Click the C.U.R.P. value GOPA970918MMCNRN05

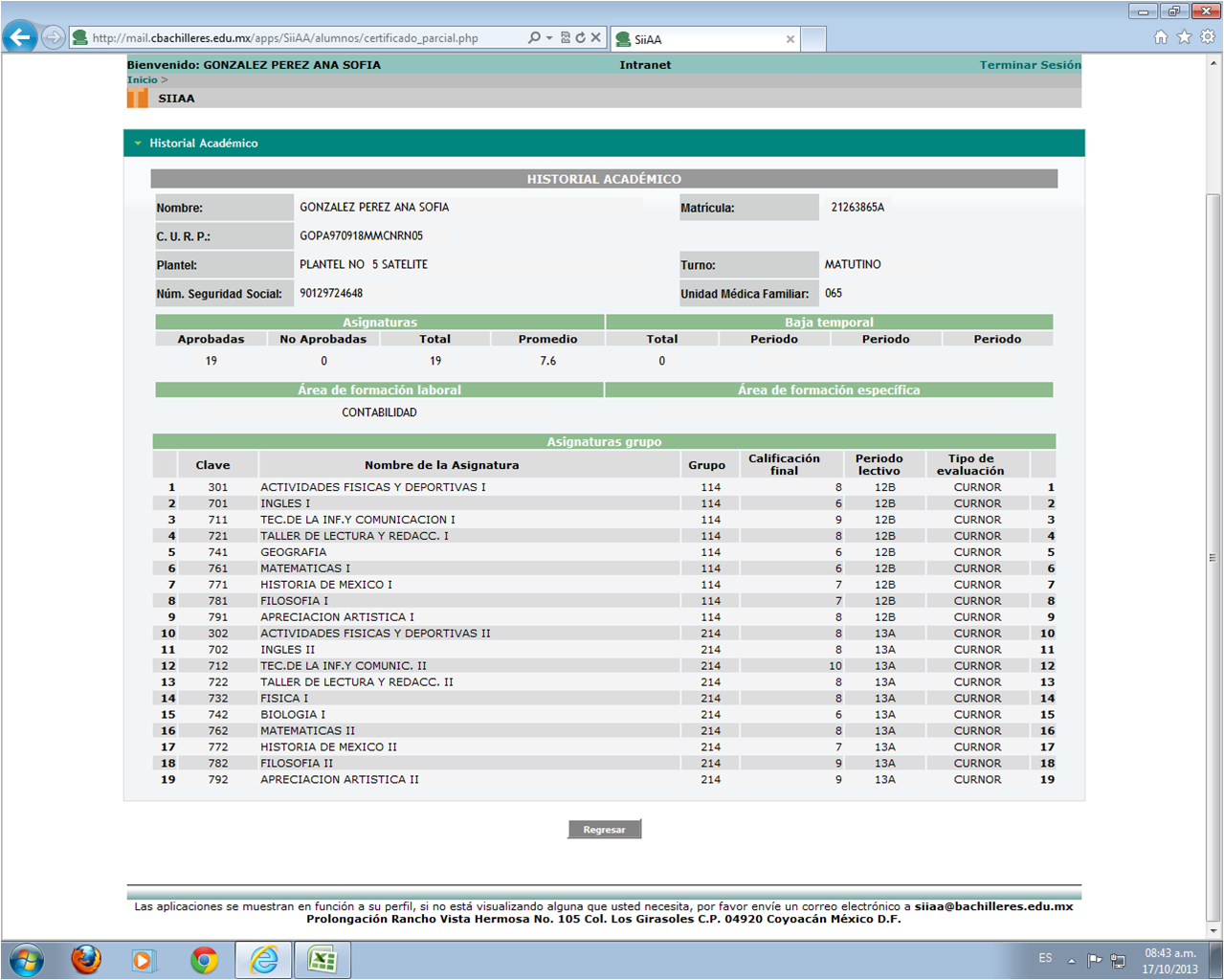[361, 235]
